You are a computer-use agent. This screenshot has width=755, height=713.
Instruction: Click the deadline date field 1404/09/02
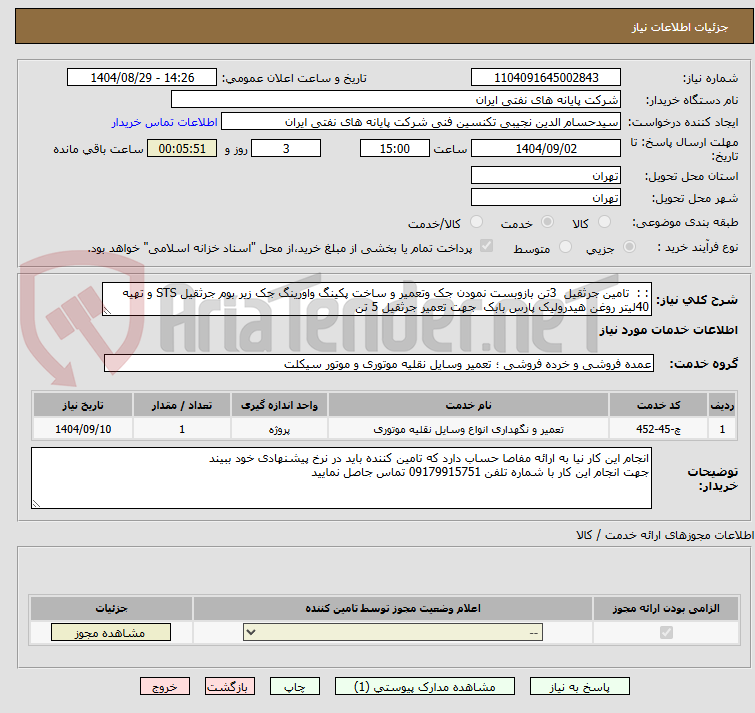(546, 148)
